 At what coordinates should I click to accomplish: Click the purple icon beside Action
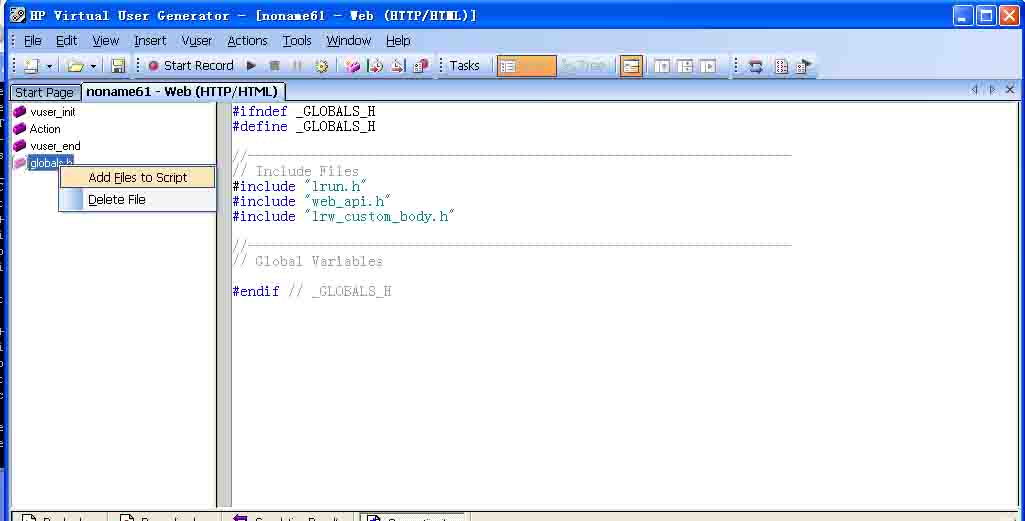click(x=20, y=129)
